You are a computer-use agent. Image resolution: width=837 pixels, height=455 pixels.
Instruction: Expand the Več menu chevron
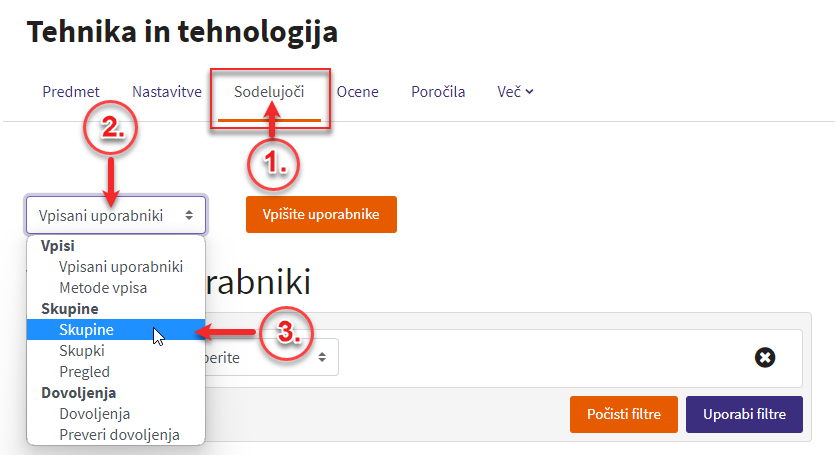coord(529,92)
